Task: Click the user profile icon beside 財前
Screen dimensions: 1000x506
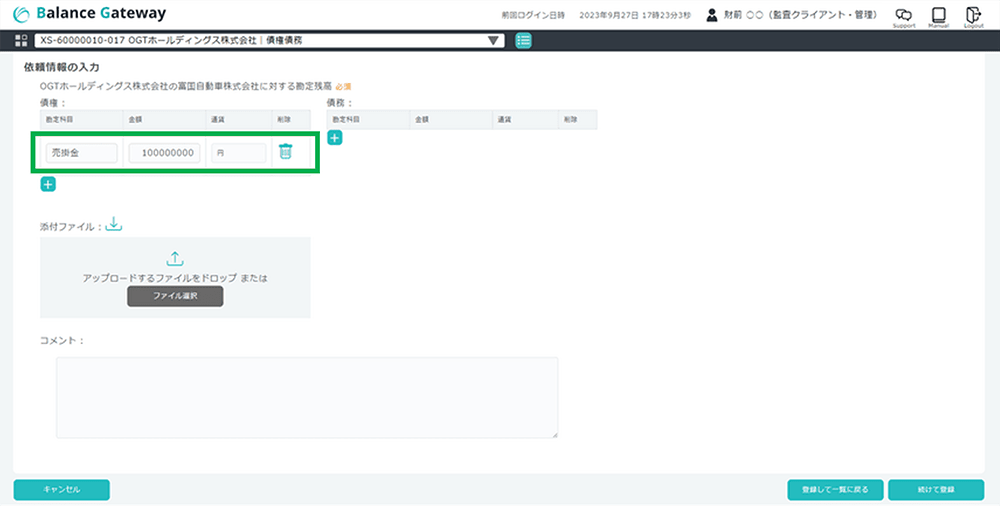Action: point(711,14)
